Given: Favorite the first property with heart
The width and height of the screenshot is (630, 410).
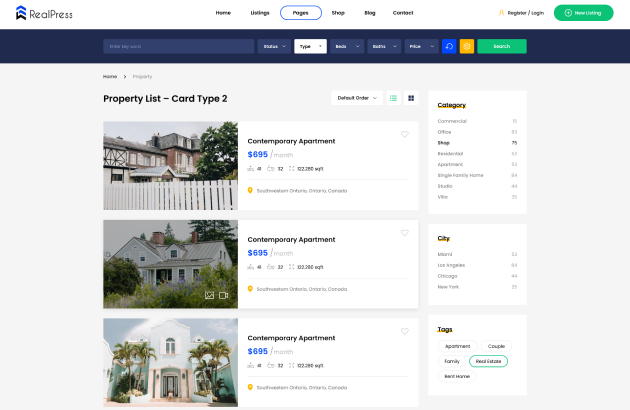Looking at the screenshot, I should (x=405, y=134).
